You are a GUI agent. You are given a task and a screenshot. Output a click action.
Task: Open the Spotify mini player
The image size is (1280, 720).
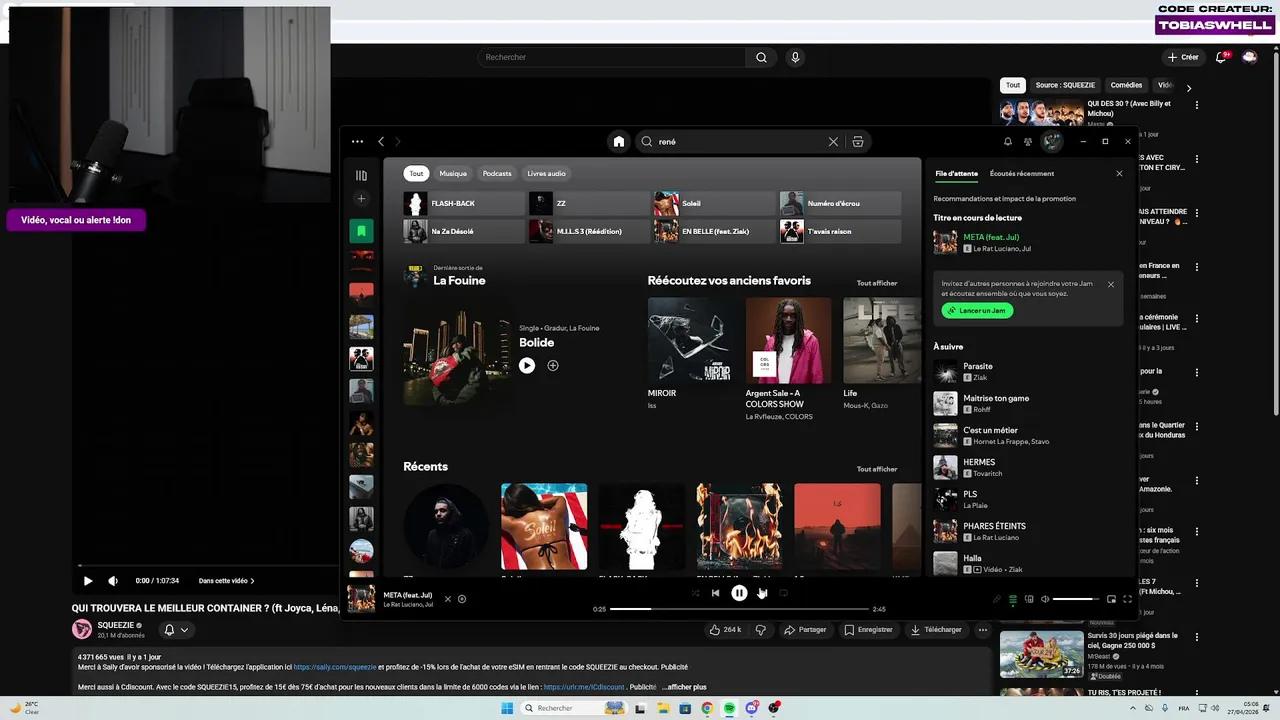[1111, 599]
